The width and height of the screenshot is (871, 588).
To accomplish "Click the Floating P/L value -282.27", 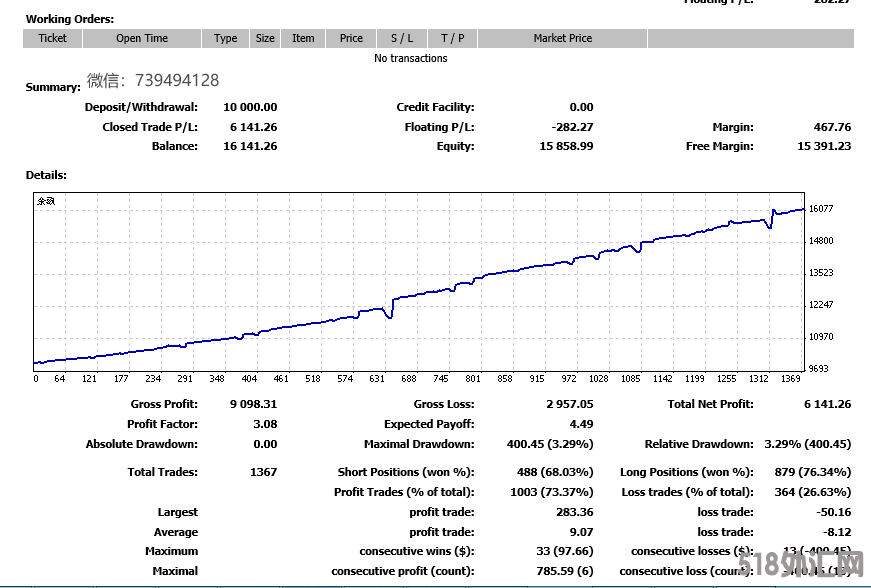I will point(572,127).
